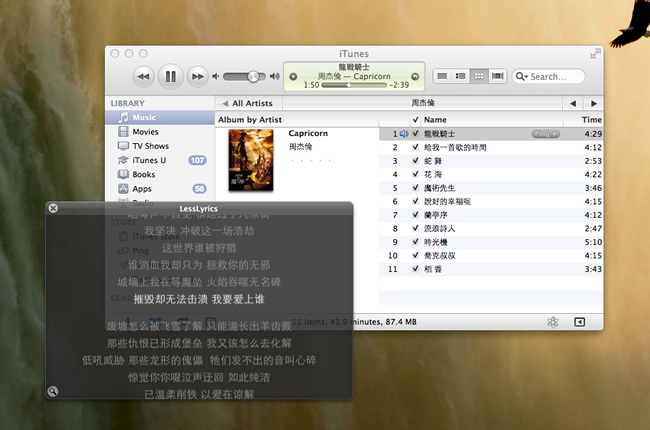Screen dimensions: 650x430
Task: Select track 5 魔術先生 name
Action: tap(439, 188)
